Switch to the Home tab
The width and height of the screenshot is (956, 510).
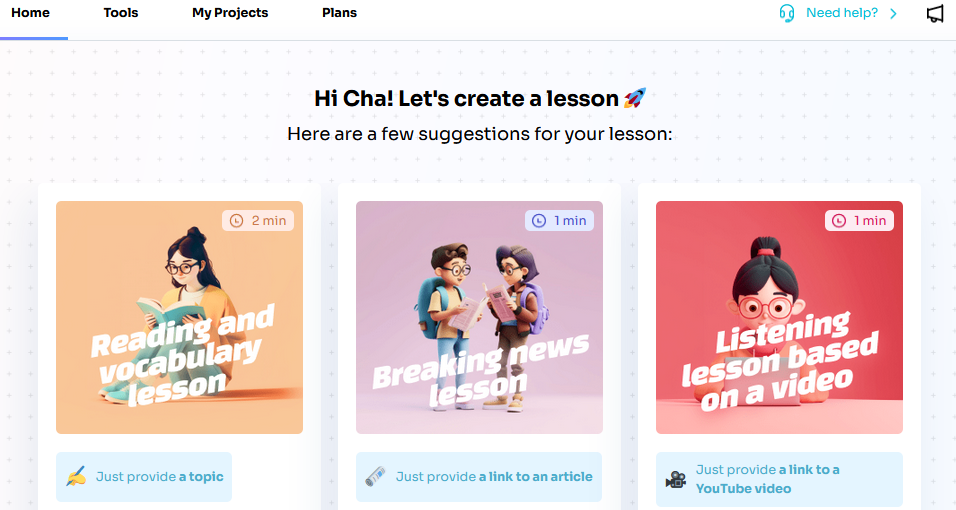[30, 13]
